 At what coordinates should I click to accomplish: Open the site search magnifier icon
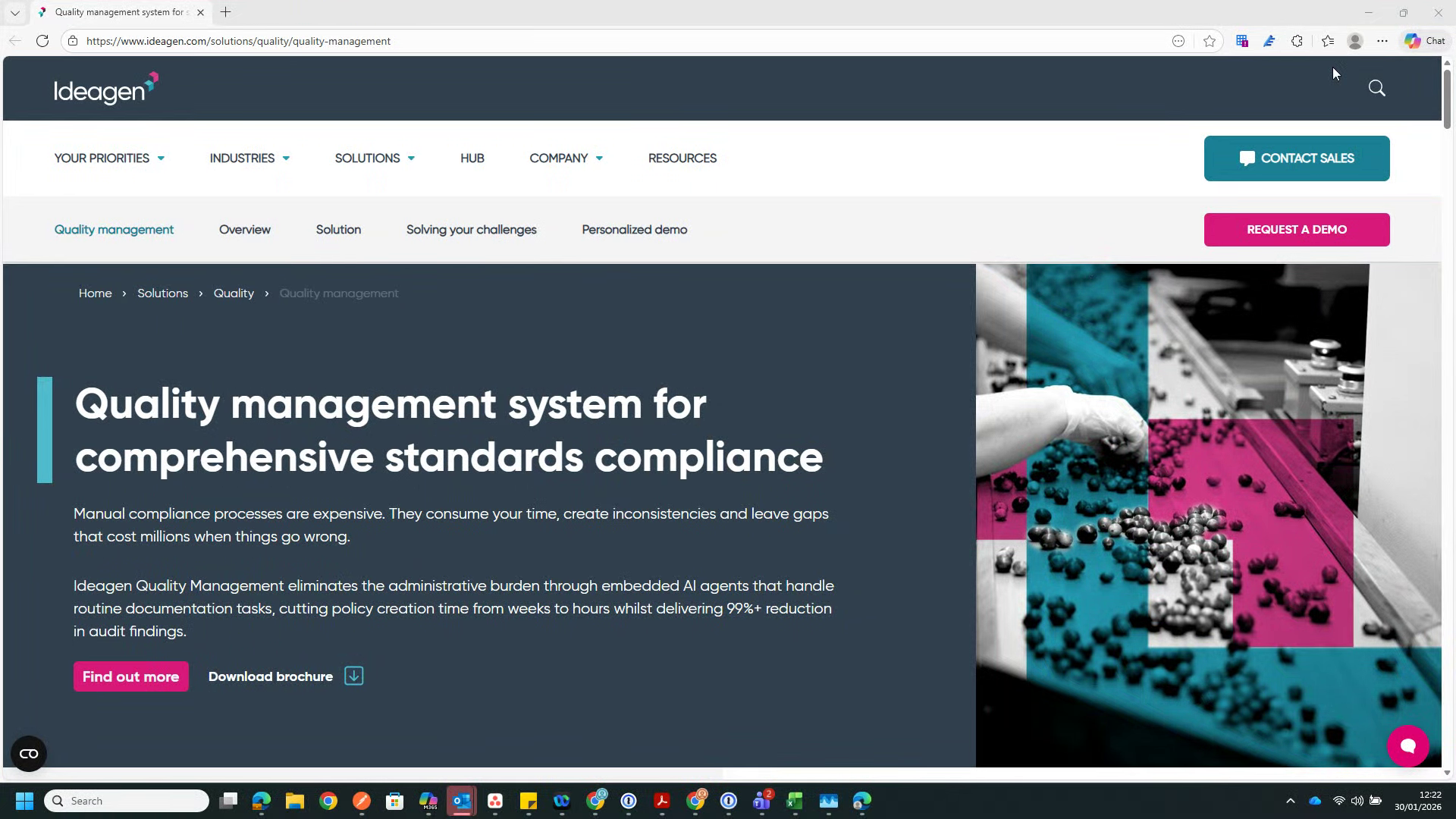tap(1376, 88)
